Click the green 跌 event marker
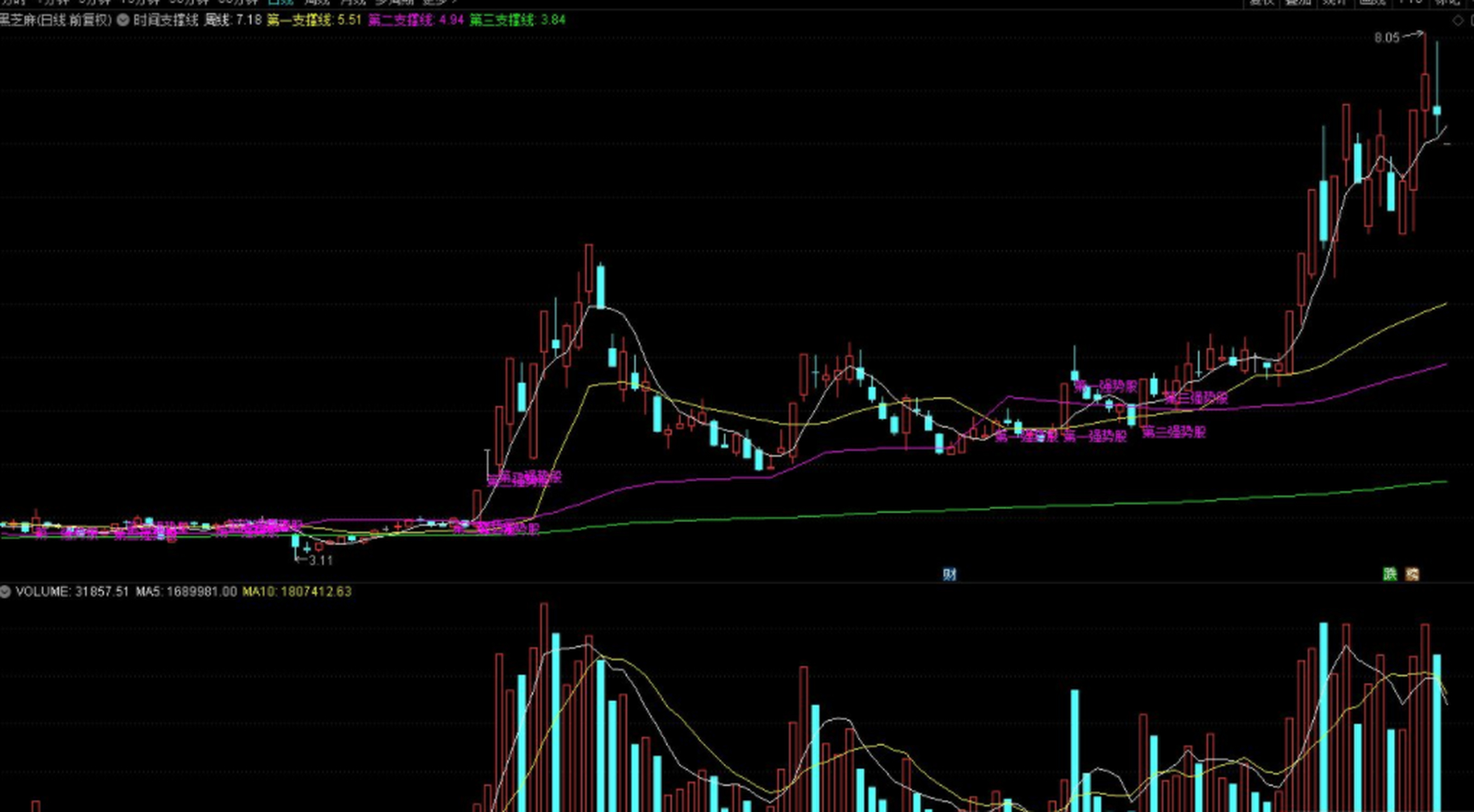This screenshot has height=812, width=1474. (1390, 574)
